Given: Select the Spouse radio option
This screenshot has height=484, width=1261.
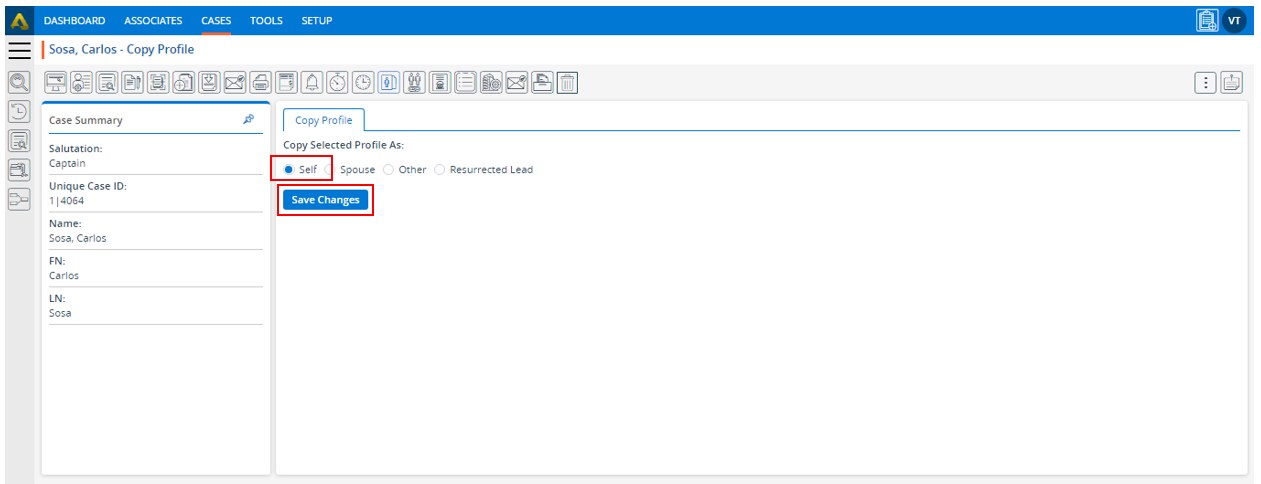Looking at the screenshot, I should point(330,170).
